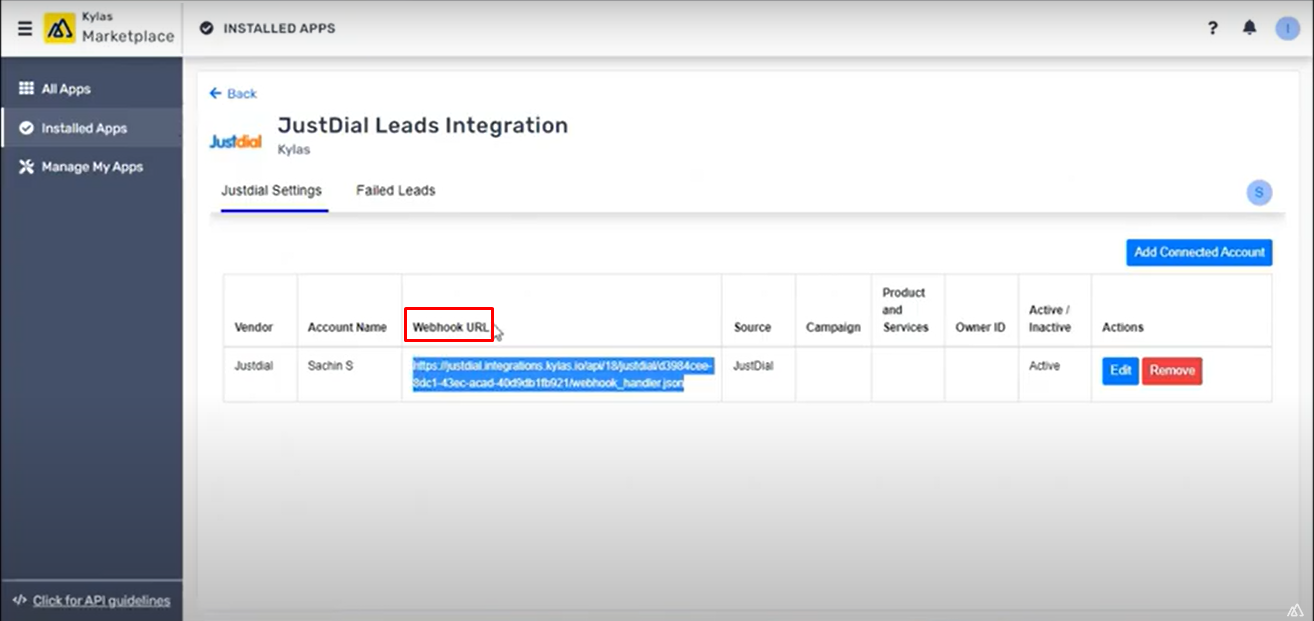Open the help question mark icon
The image size is (1314, 621).
(x=1213, y=28)
